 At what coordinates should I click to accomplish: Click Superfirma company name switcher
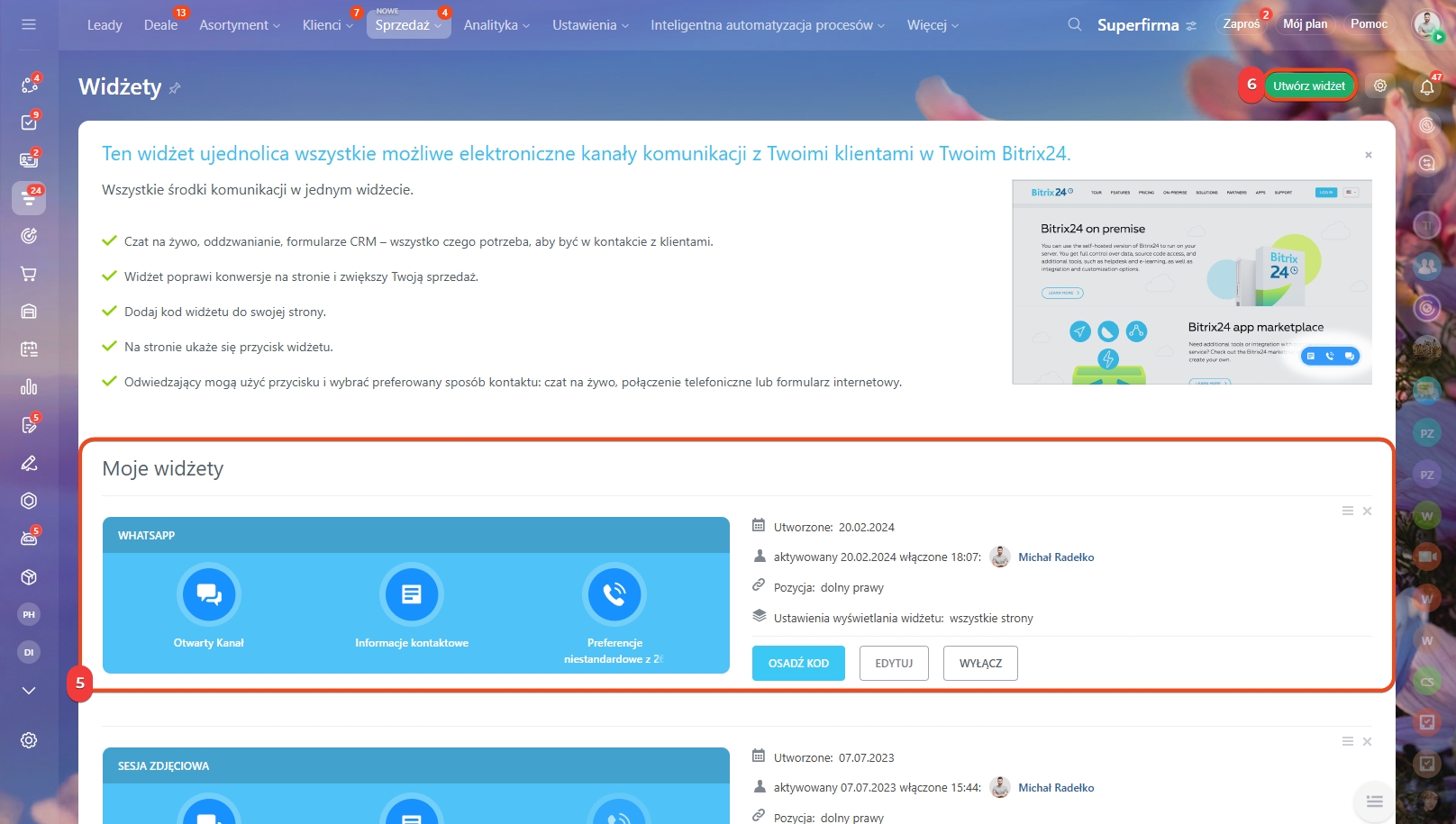[x=1147, y=25]
